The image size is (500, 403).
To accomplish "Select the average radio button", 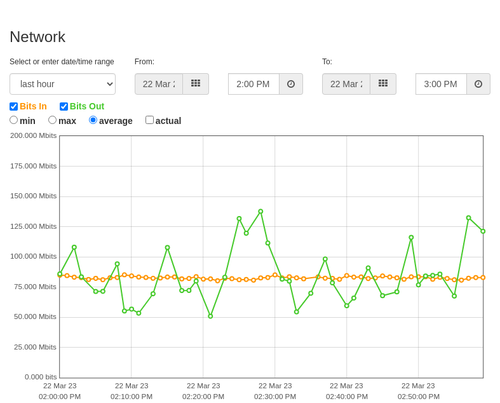I will click(93, 120).
